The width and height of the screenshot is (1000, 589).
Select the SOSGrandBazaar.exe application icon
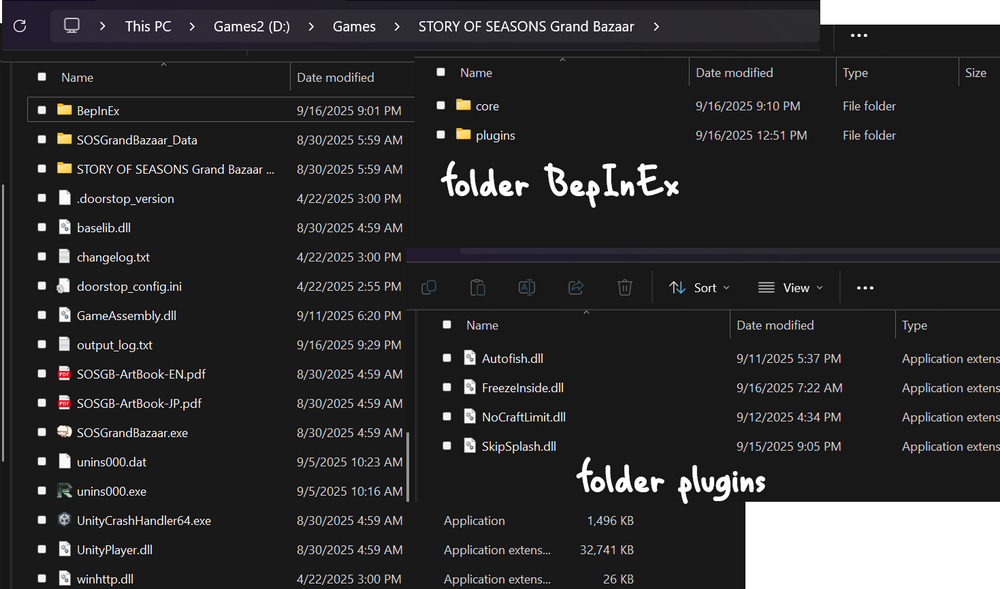click(65, 433)
